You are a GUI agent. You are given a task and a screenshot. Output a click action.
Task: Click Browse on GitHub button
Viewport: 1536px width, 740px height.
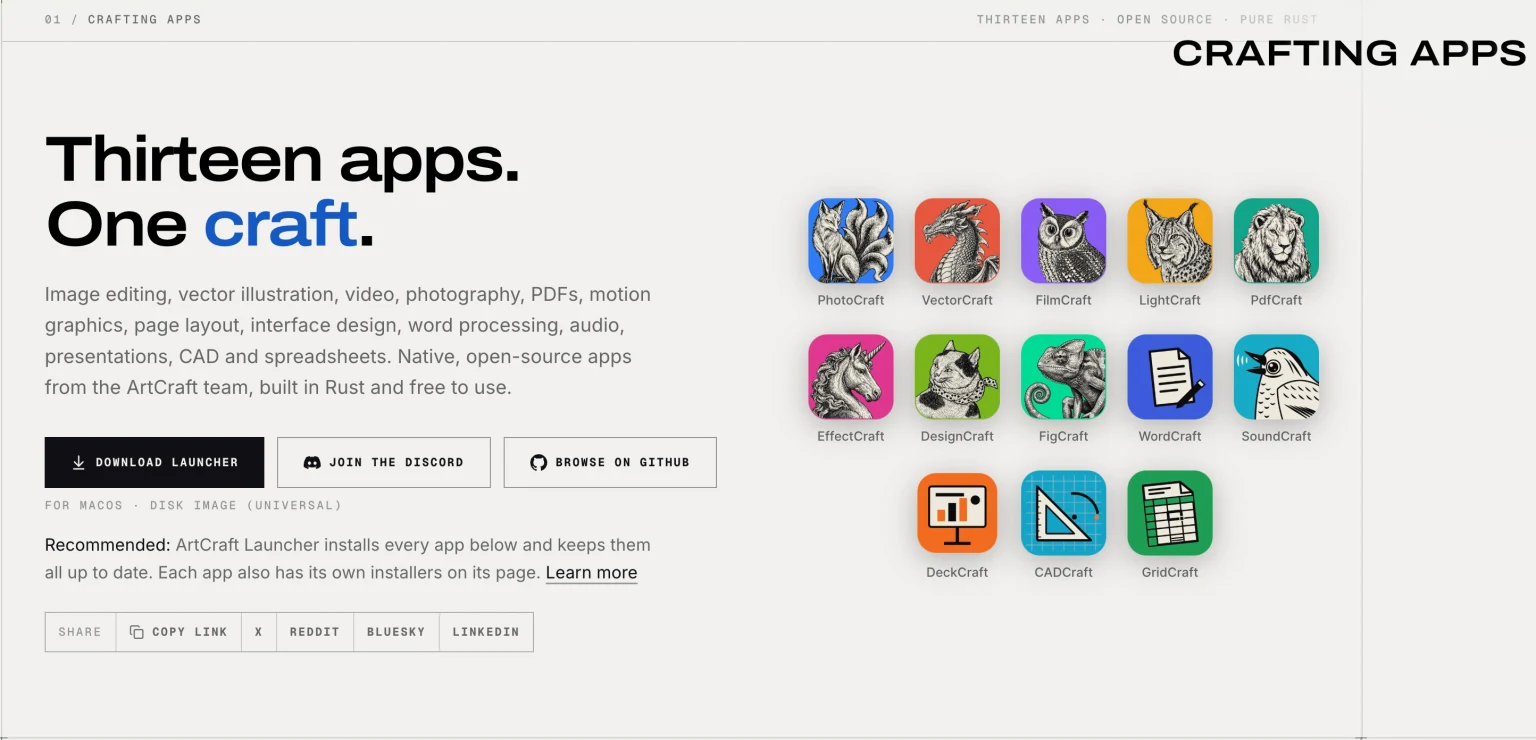pyautogui.click(x=610, y=462)
